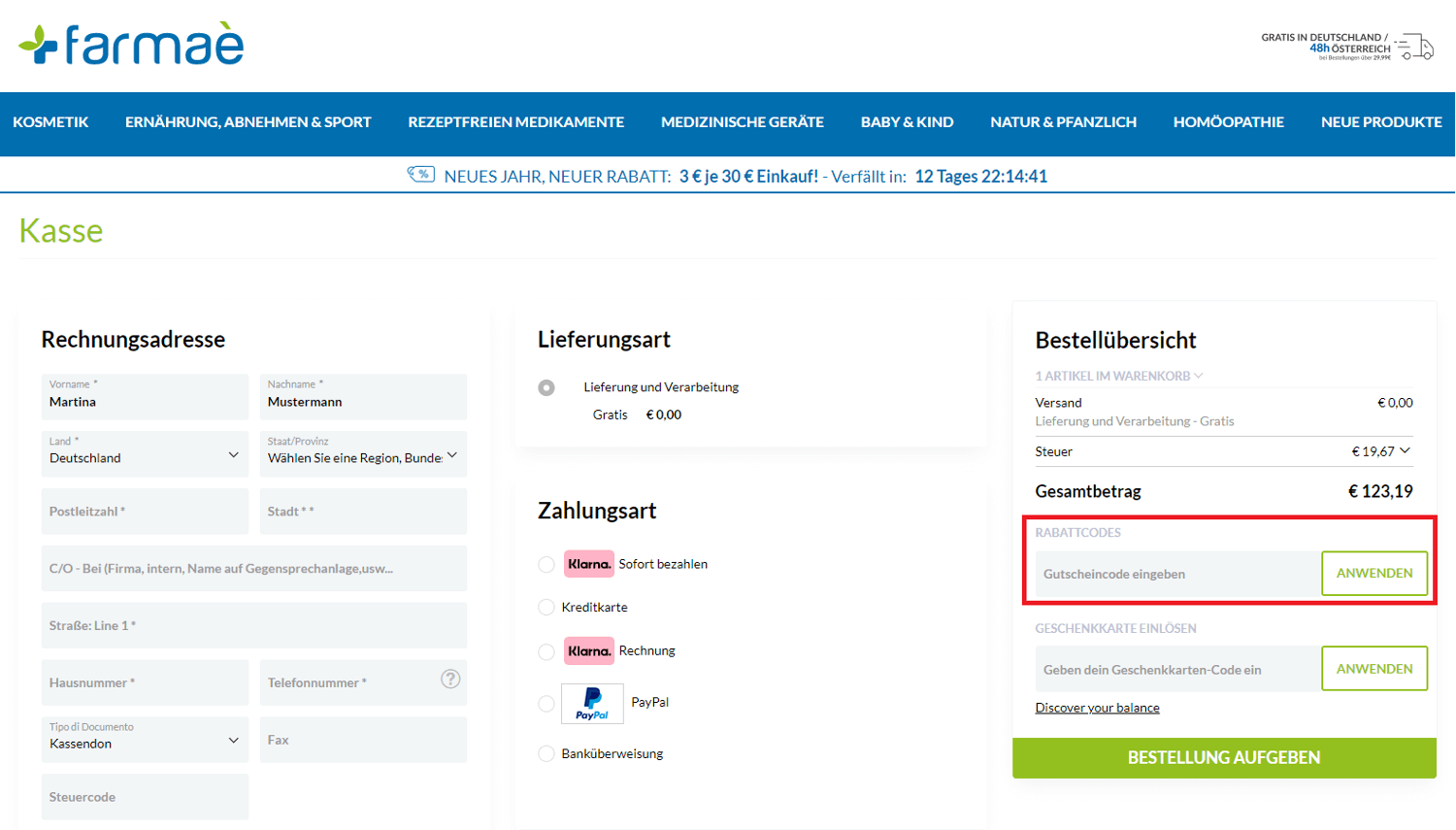Click the farmaè logo
Image resolution: width=1456 pixels, height=830 pixels.
click(x=131, y=45)
